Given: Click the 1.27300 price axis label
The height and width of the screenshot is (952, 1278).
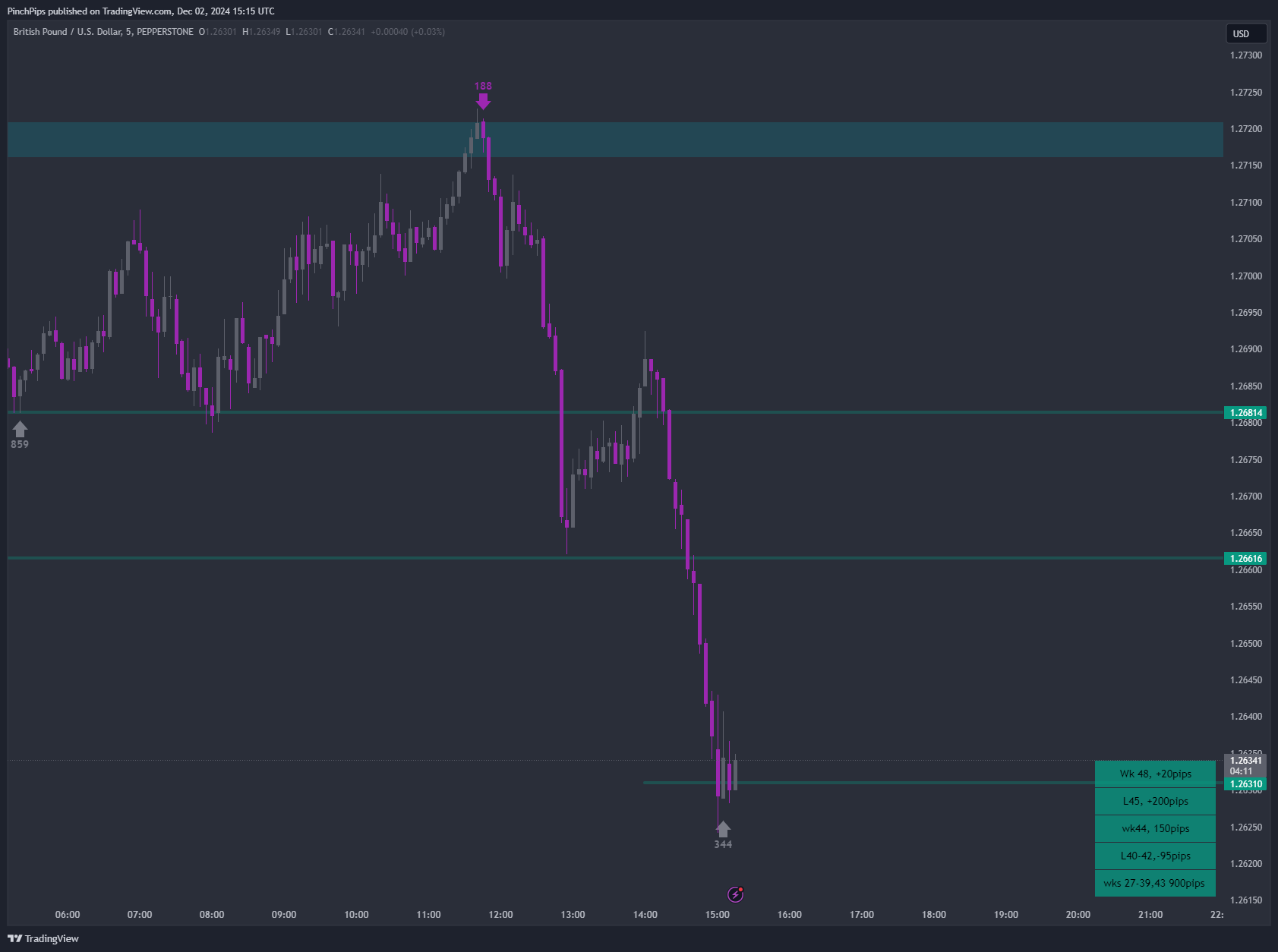Looking at the screenshot, I should 1246,55.
